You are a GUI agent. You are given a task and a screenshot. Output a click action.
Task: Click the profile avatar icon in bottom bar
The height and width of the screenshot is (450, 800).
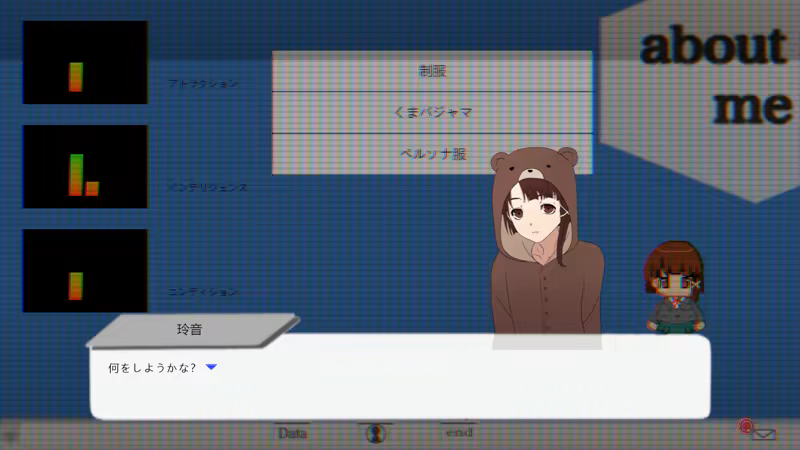pyautogui.click(x=375, y=433)
